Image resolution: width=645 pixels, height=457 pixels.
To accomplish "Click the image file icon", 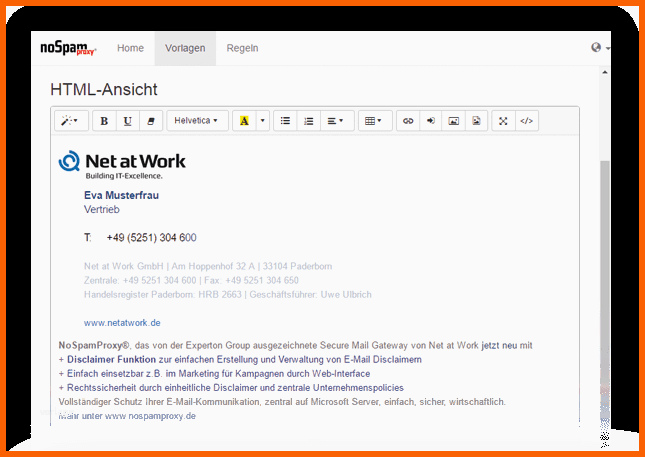I will pos(476,121).
